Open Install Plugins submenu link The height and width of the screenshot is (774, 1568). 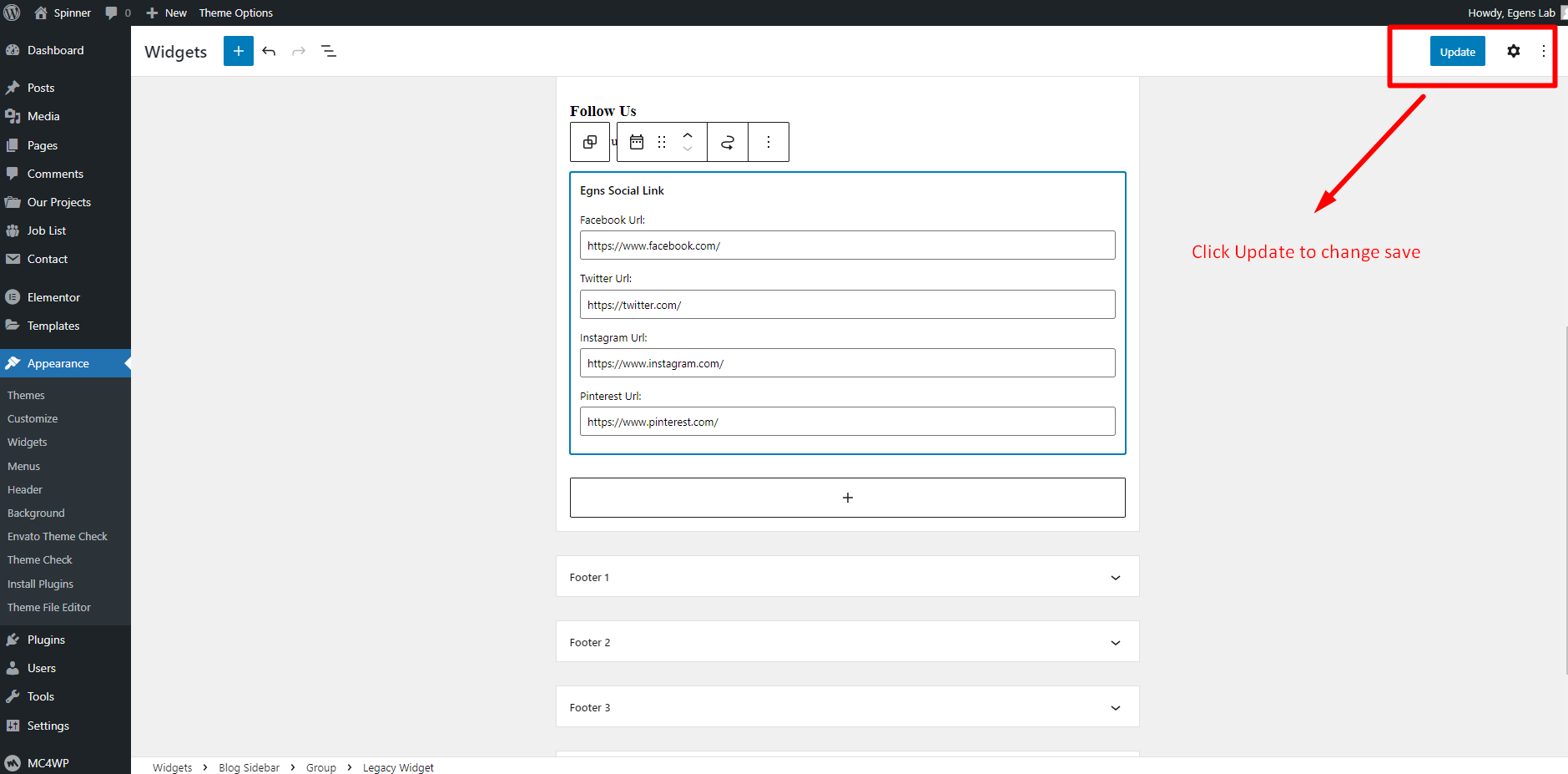(x=40, y=584)
